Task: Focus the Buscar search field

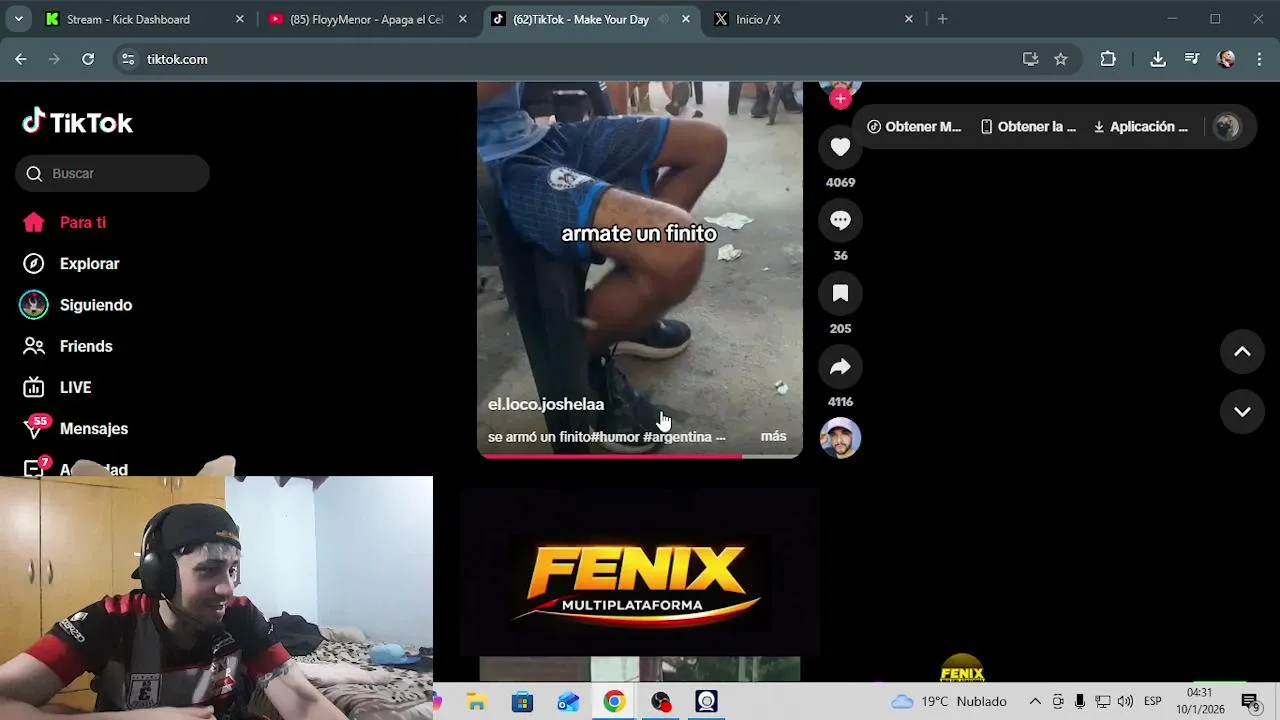Action: [112, 173]
